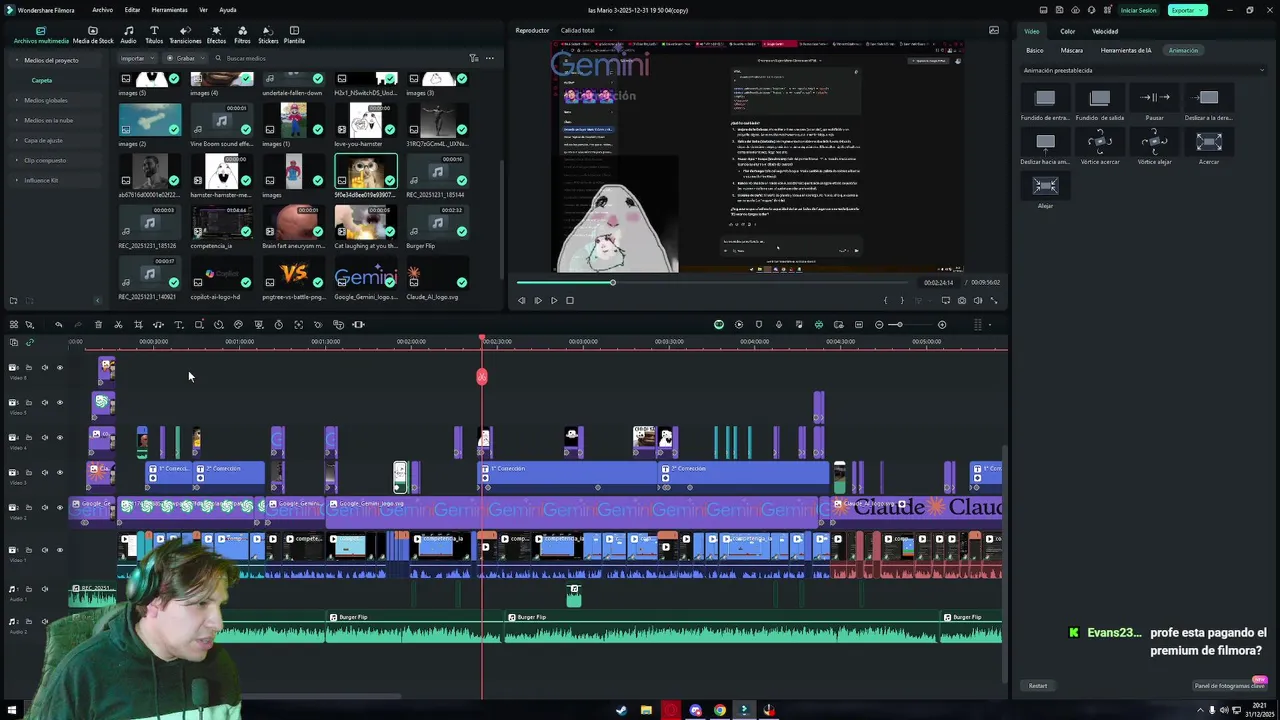
Task: Click the snapshot camera icon under preview
Action: pos(962,300)
